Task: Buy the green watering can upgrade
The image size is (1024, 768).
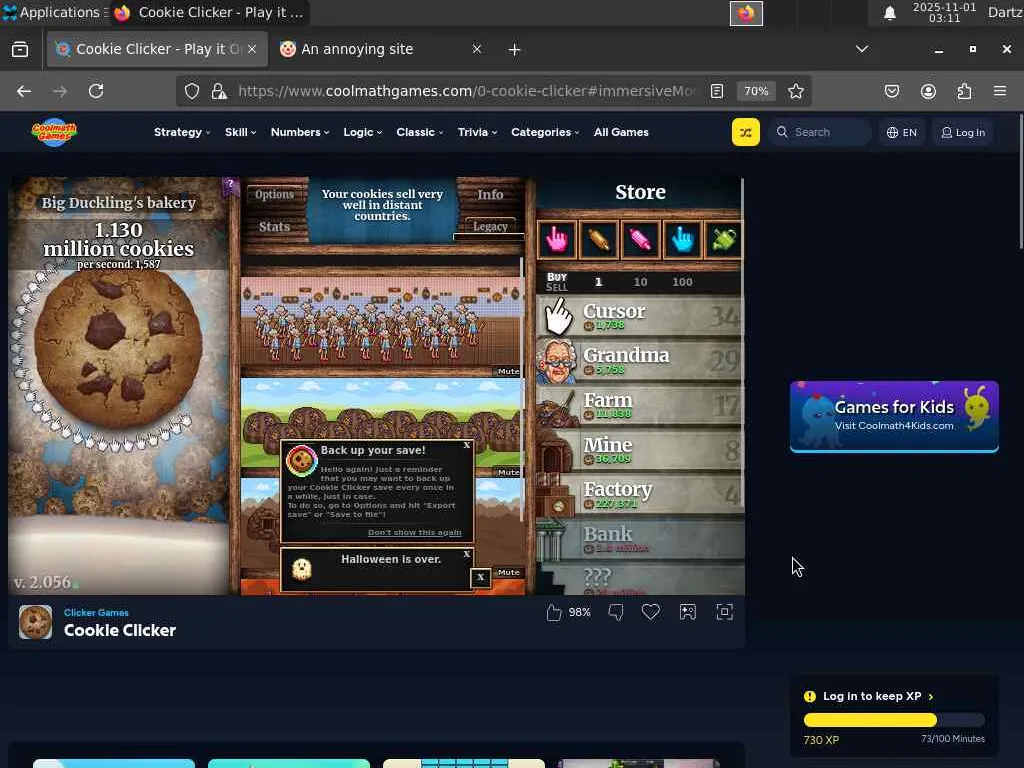Action: coord(723,240)
